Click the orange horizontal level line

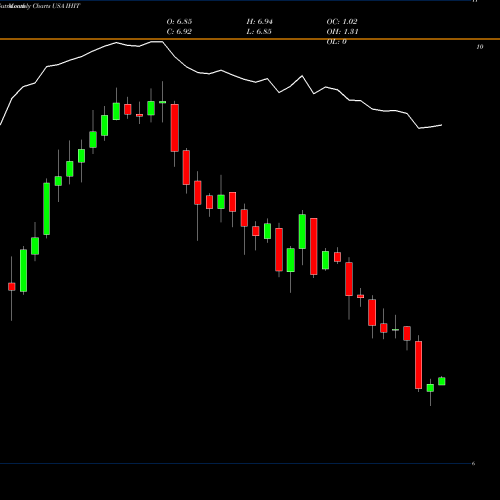click(250, 39)
